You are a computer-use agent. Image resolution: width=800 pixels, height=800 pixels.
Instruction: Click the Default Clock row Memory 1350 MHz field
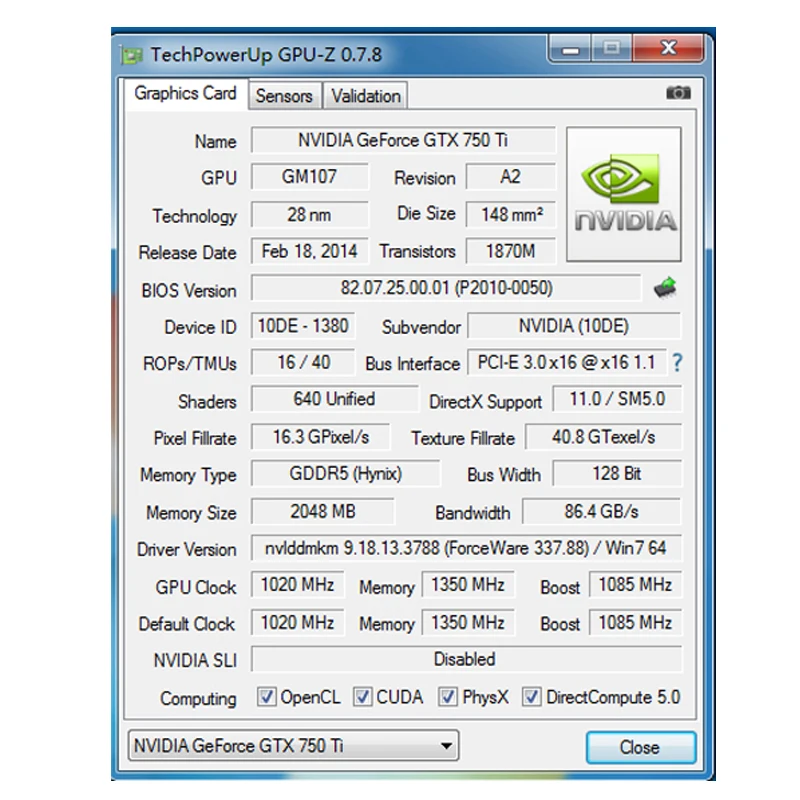click(468, 623)
